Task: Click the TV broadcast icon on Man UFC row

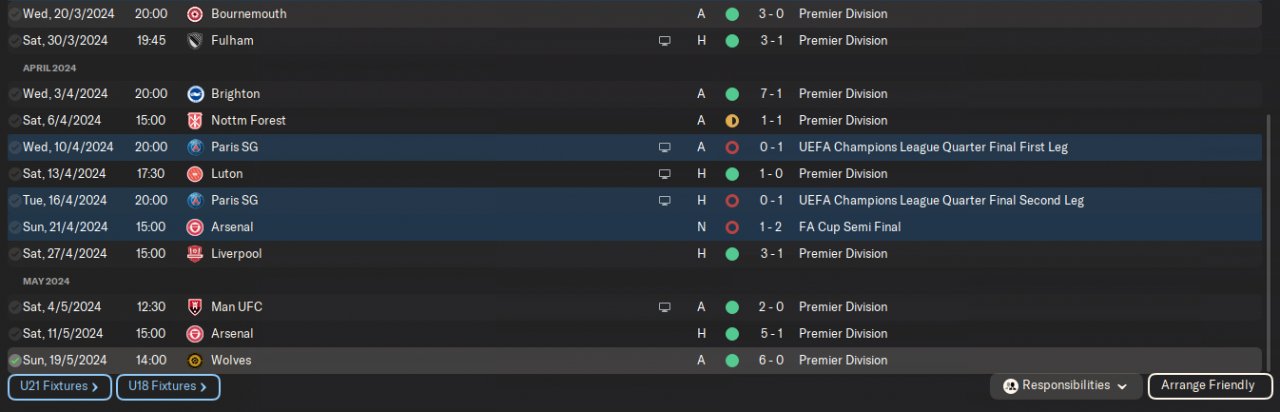Action: (664, 307)
